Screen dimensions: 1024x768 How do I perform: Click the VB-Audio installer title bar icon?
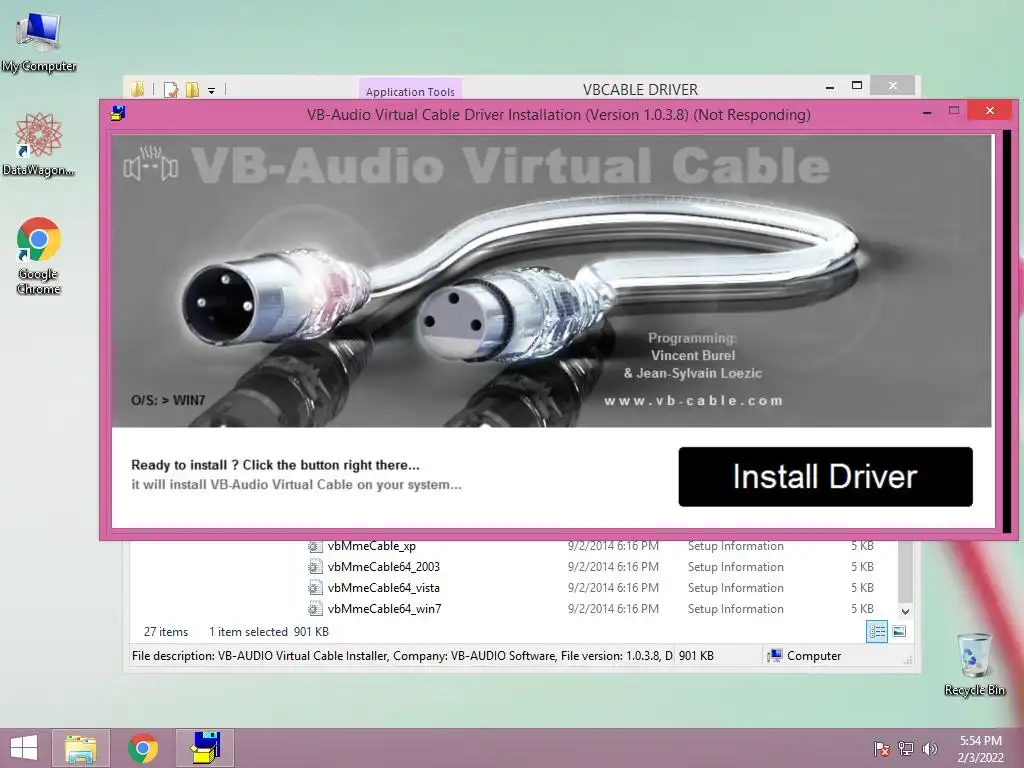[118, 114]
